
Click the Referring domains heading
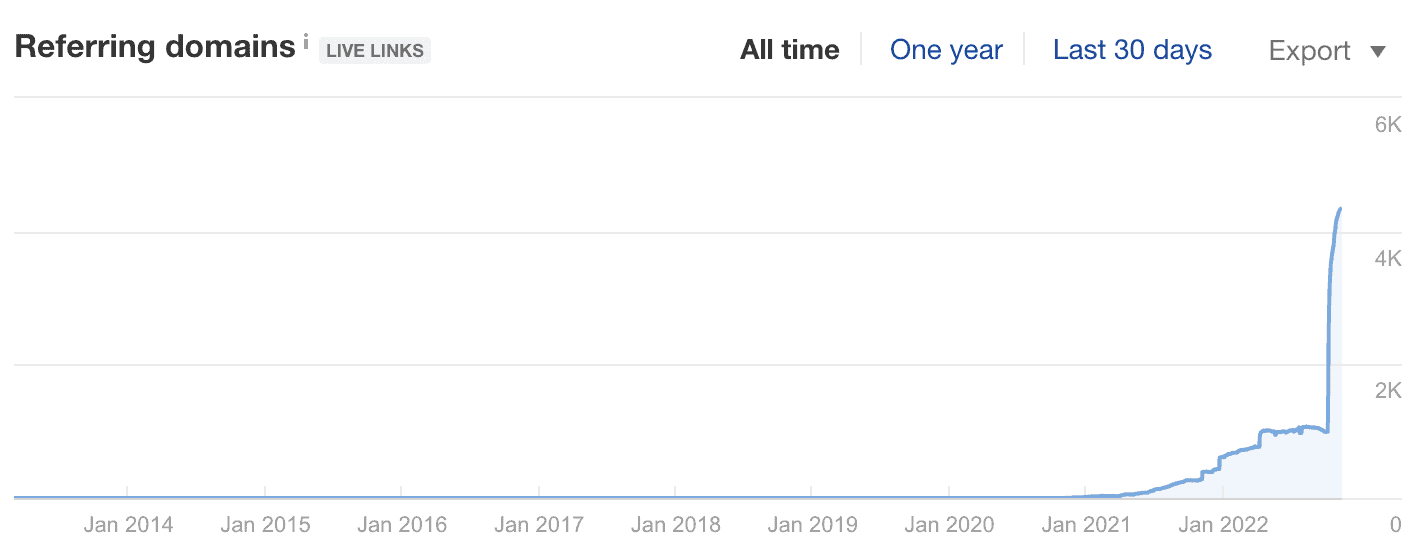coord(155,47)
